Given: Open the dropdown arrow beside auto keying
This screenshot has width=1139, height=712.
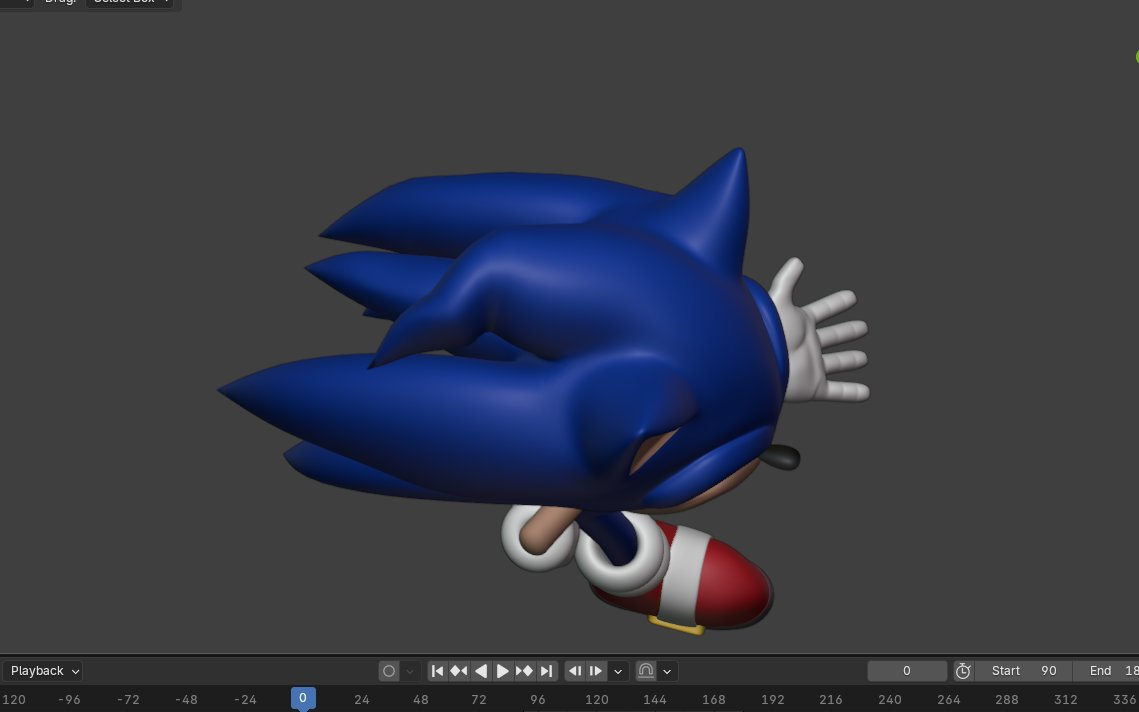Looking at the screenshot, I should click(409, 671).
